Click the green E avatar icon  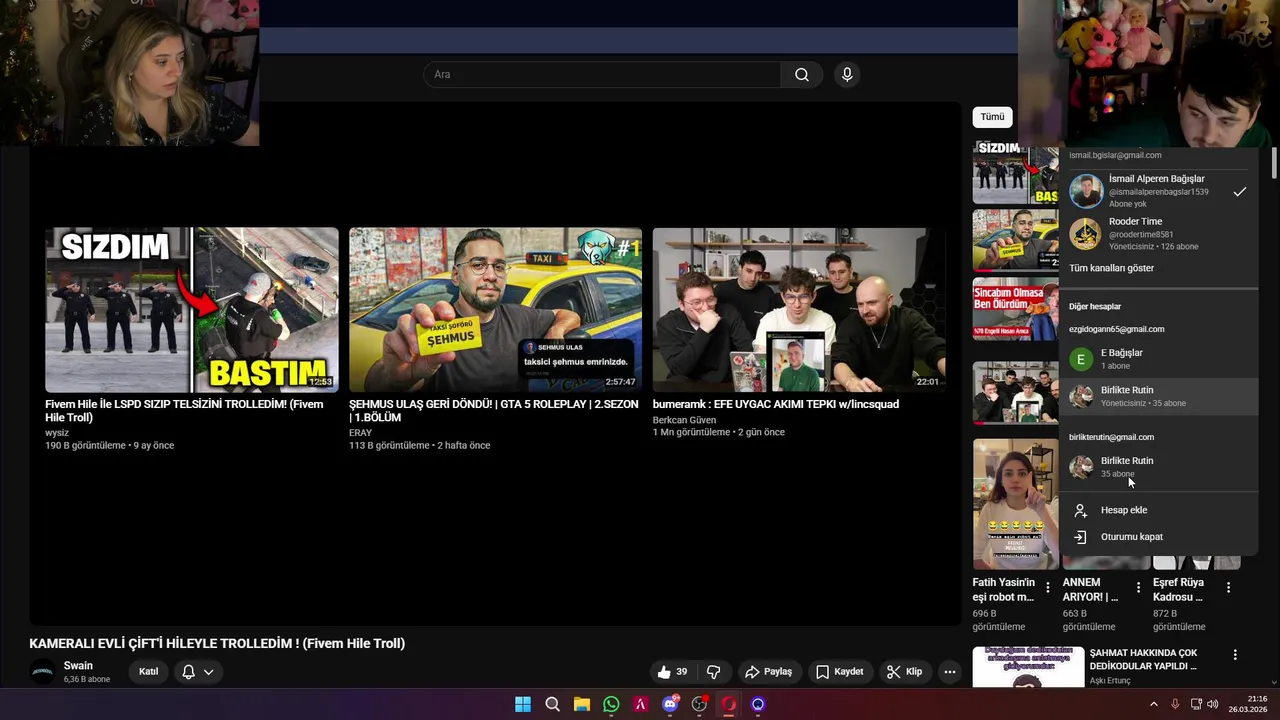[1081, 359]
